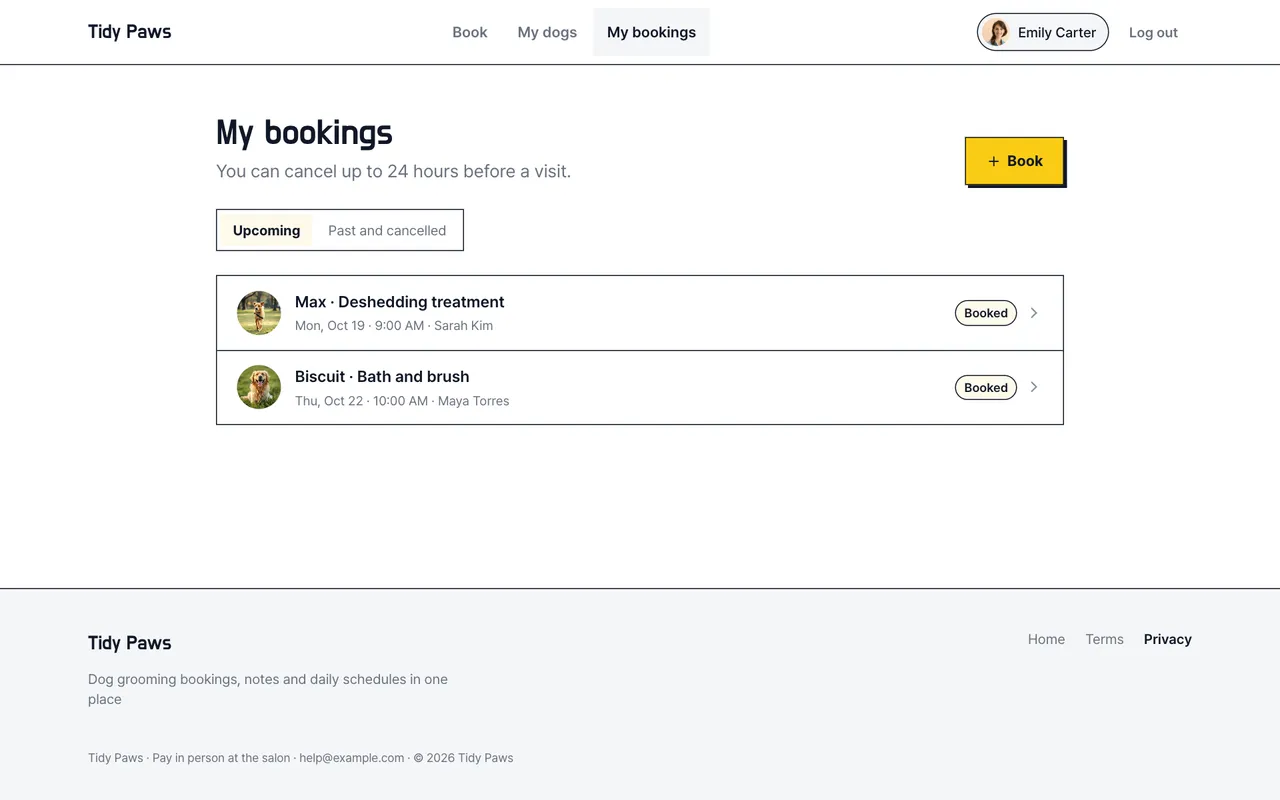This screenshot has height=800, width=1280.
Task: Click 'Mon, Oct 19 · 9:00 AM · Sarah Kim'
Action: [x=394, y=326]
